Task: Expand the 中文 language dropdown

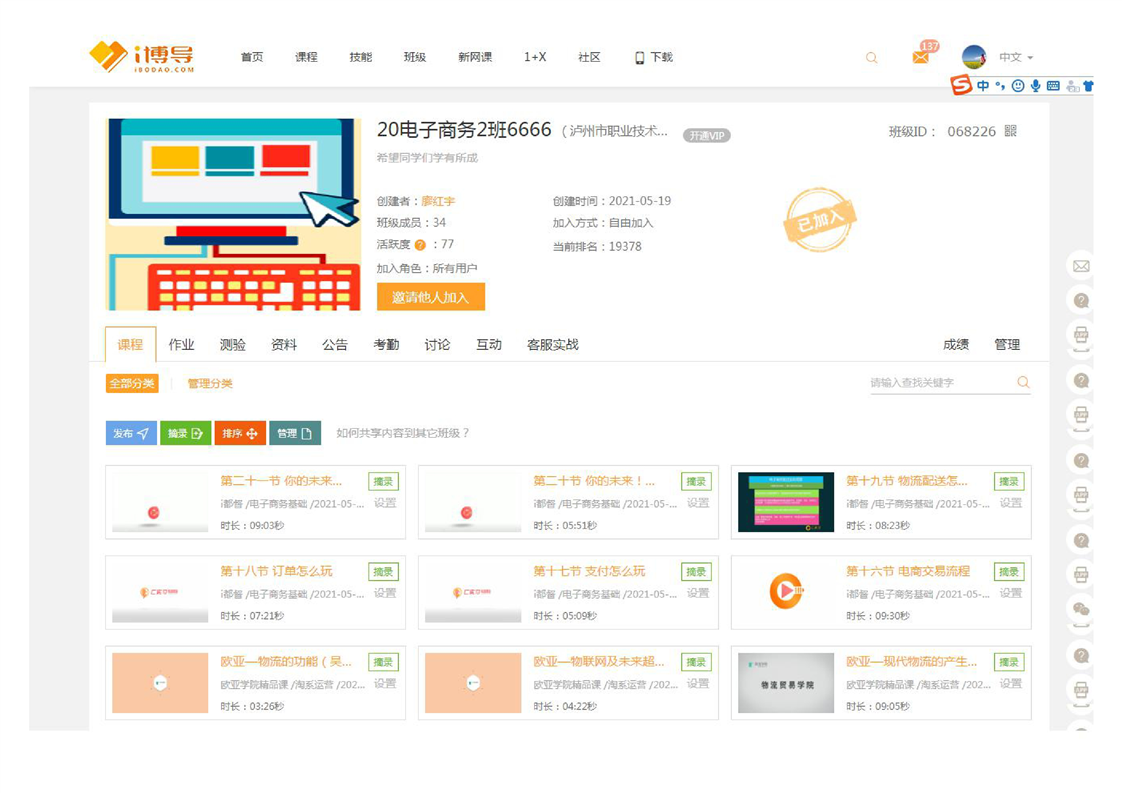Action: coord(1016,58)
